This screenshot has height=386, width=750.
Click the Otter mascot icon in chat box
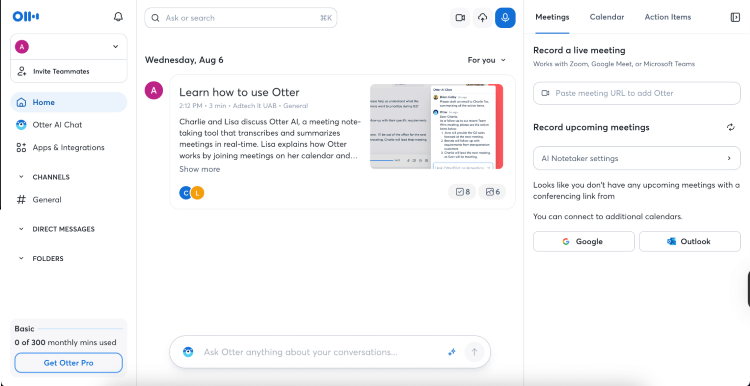pyautogui.click(x=188, y=352)
